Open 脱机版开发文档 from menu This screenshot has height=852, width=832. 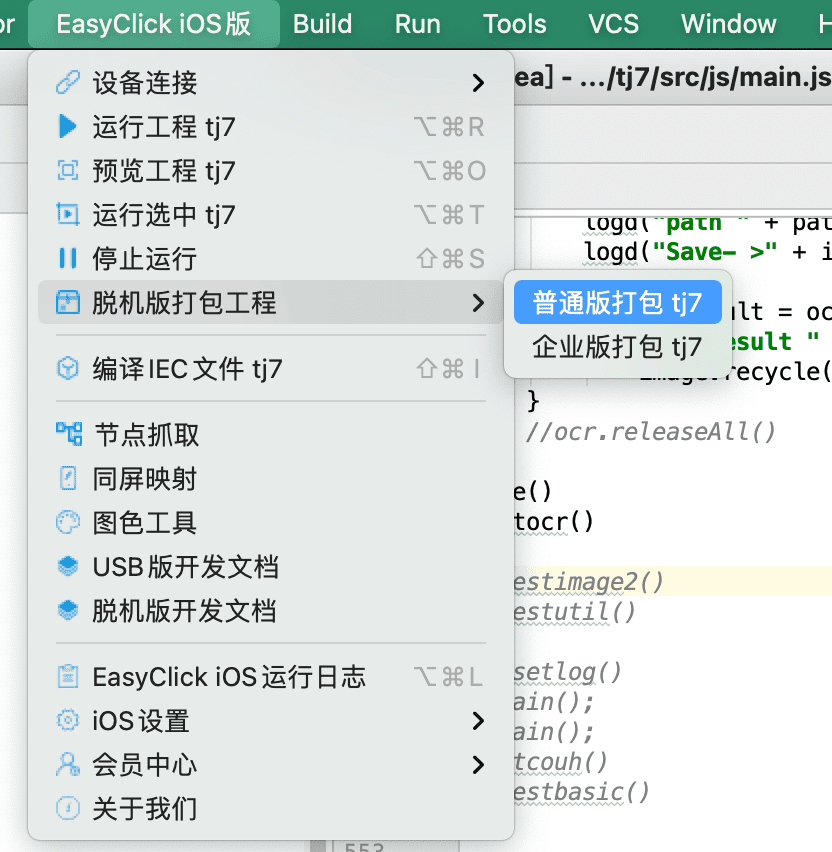tap(271, 610)
